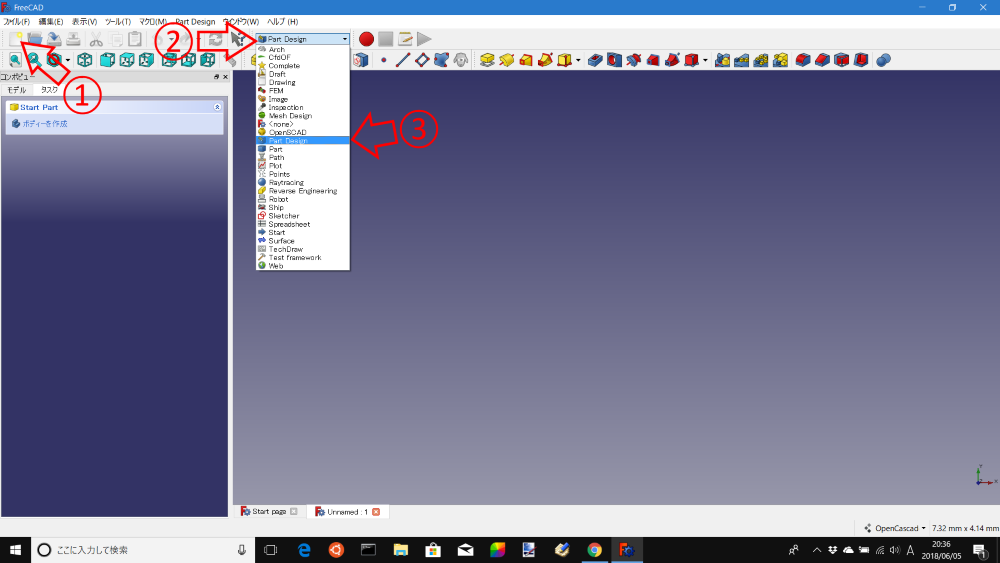Image resolution: width=1000 pixels, height=563 pixels.
Task: Click the Pocket tool icon
Action: click(x=595, y=60)
